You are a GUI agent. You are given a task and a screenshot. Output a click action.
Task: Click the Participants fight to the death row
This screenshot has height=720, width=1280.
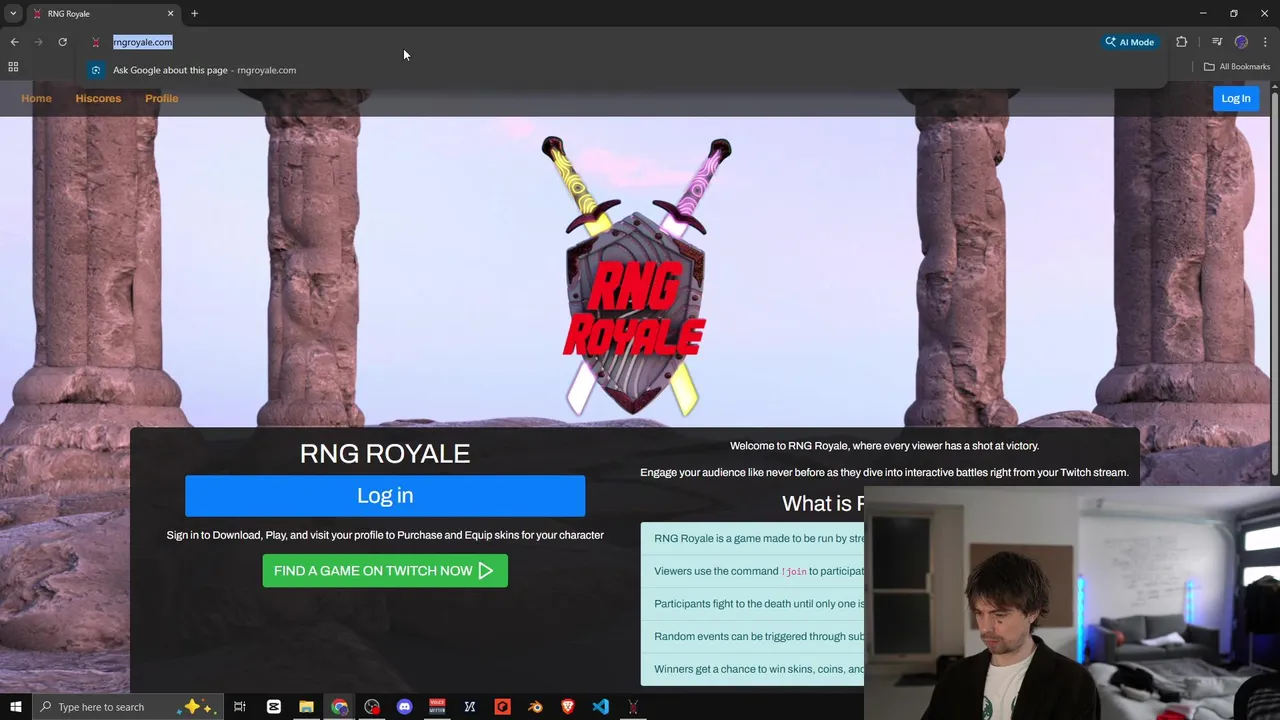752,604
